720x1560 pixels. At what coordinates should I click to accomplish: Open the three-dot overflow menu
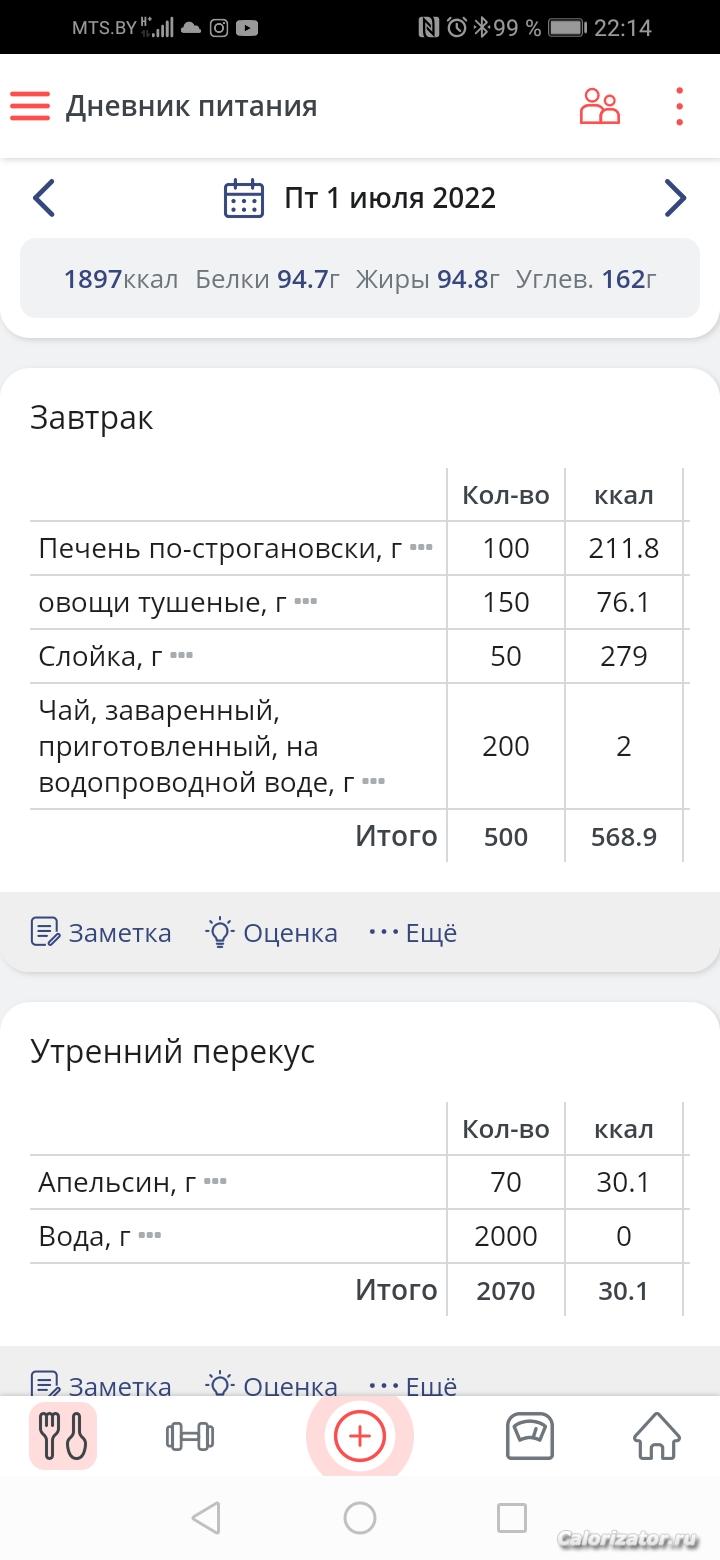679,106
